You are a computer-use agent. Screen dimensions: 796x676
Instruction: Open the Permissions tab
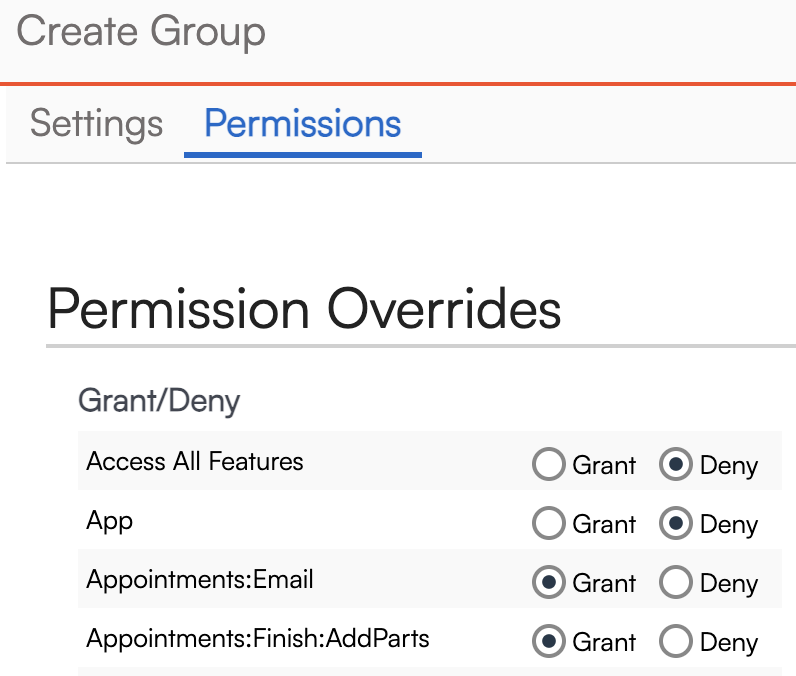point(302,124)
